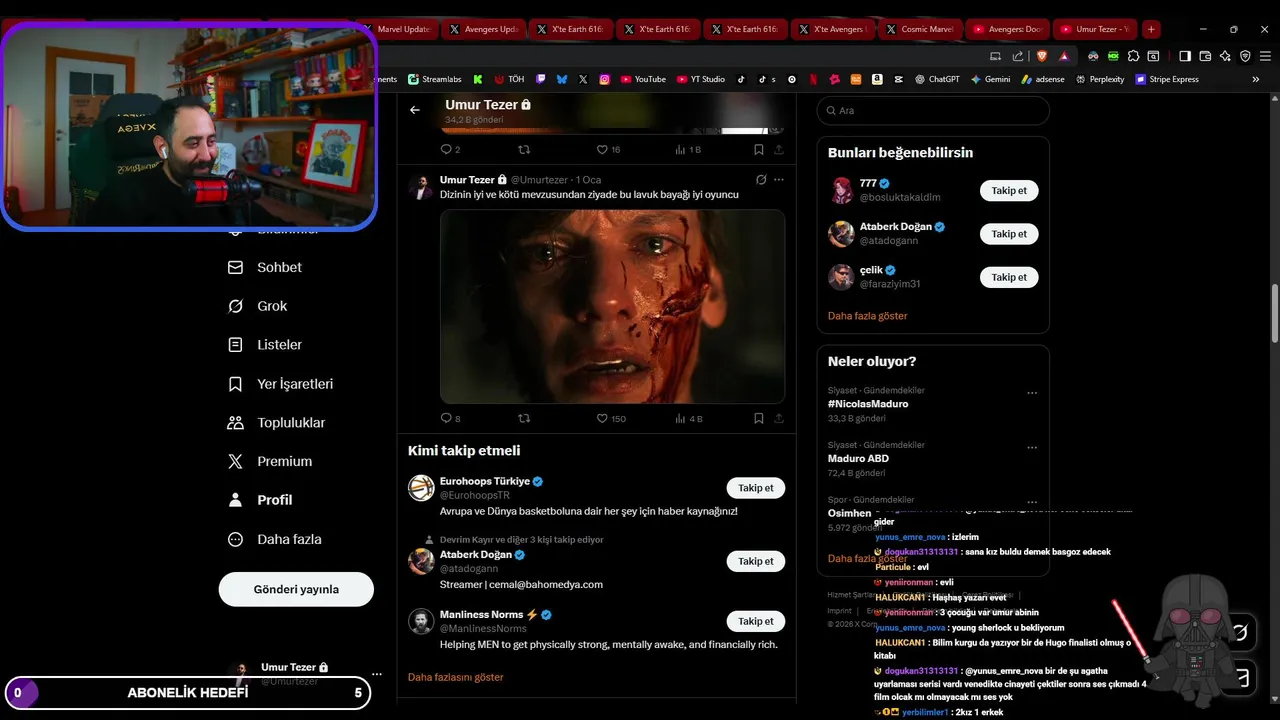Click the Ara search field
The height and width of the screenshot is (720, 1280).
pos(933,110)
